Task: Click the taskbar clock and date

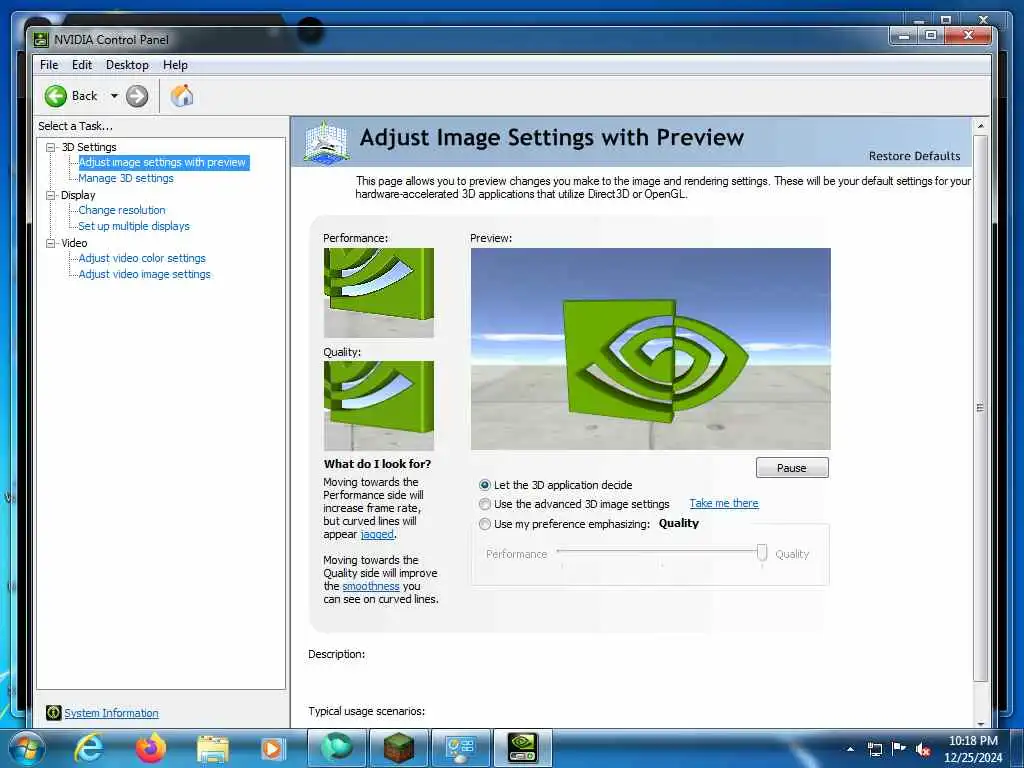Action: (973, 749)
